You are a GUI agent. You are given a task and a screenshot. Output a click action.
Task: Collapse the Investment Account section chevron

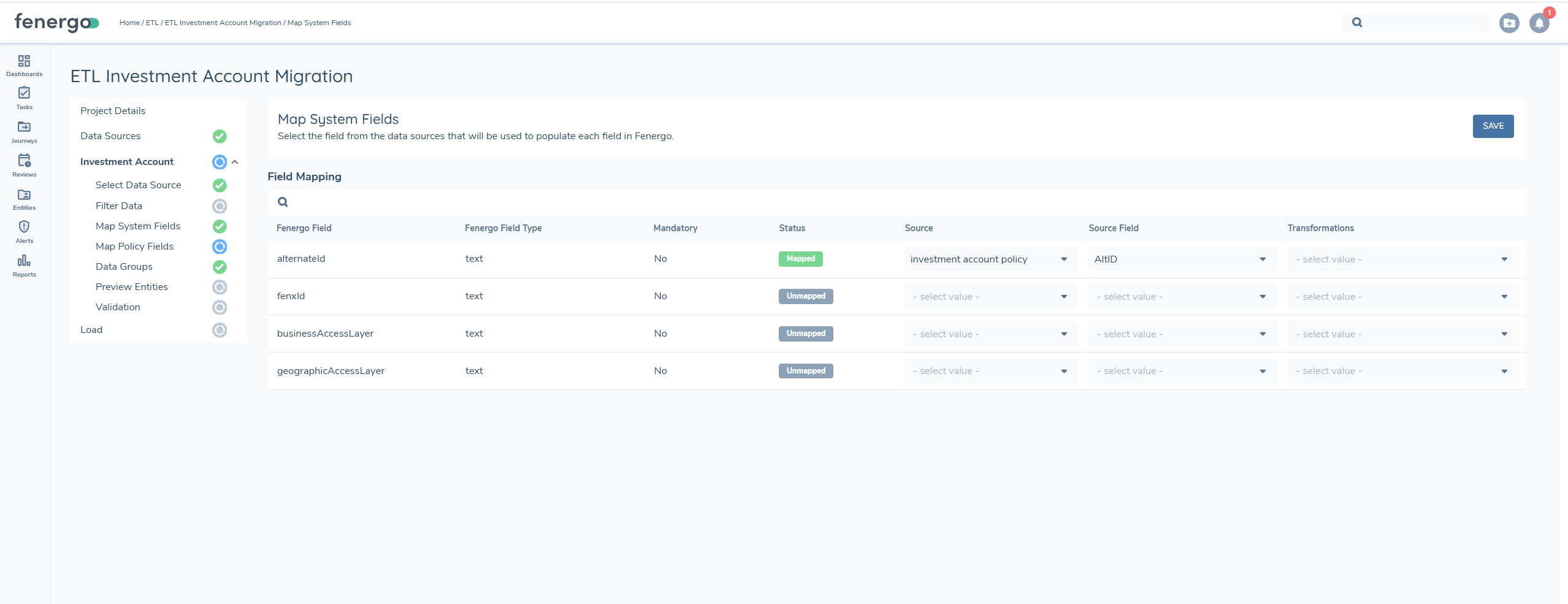pyautogui.click(x=235, y=162)
